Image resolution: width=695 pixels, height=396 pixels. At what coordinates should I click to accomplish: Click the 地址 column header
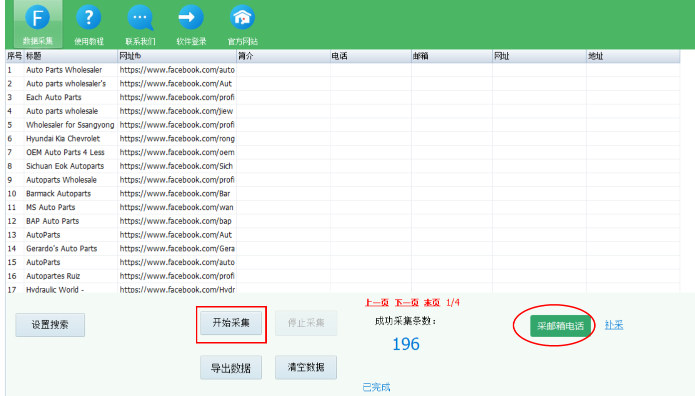point(633,56)
